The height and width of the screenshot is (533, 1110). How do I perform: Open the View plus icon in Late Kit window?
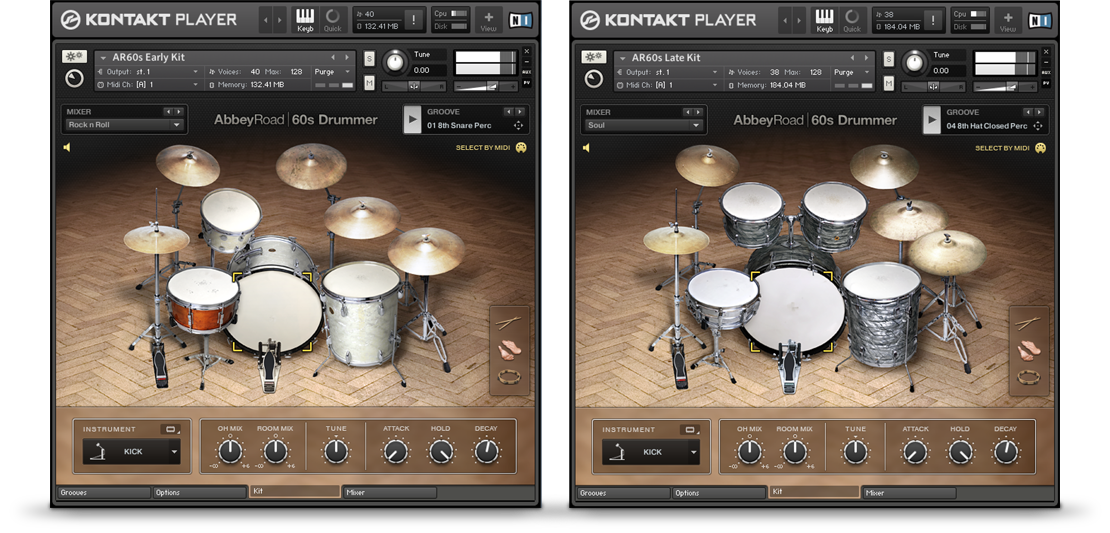coord(1008,20)
